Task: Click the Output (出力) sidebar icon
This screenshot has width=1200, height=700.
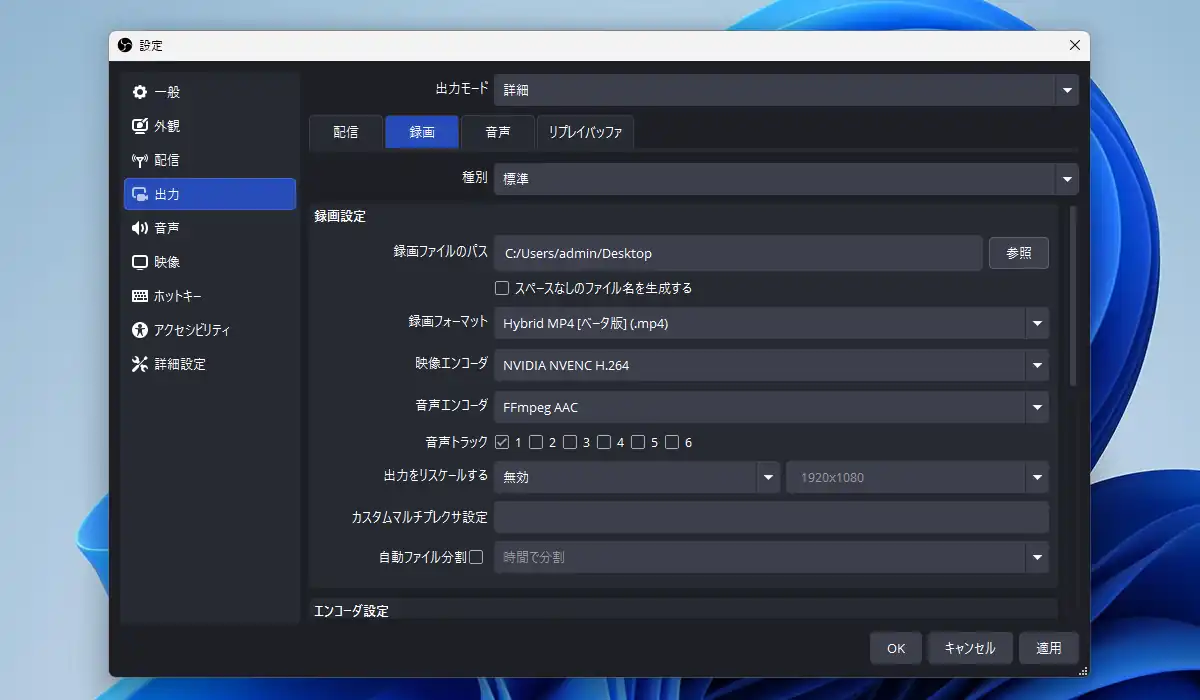Action: [140, 194]
